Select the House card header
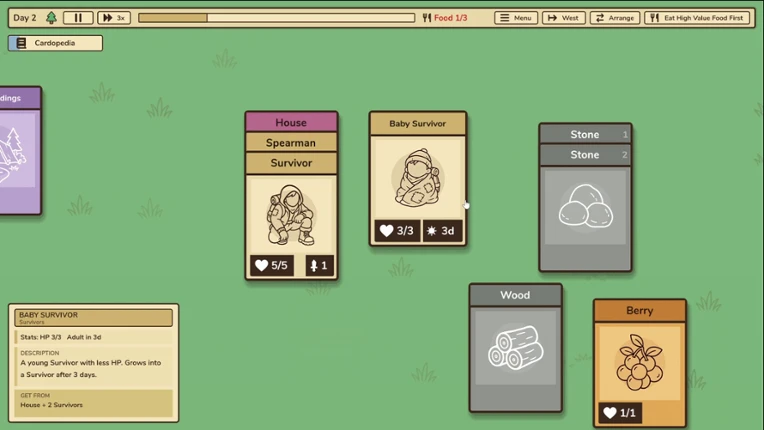The width and height of the screenshot is (764, 430). [291, 122]
